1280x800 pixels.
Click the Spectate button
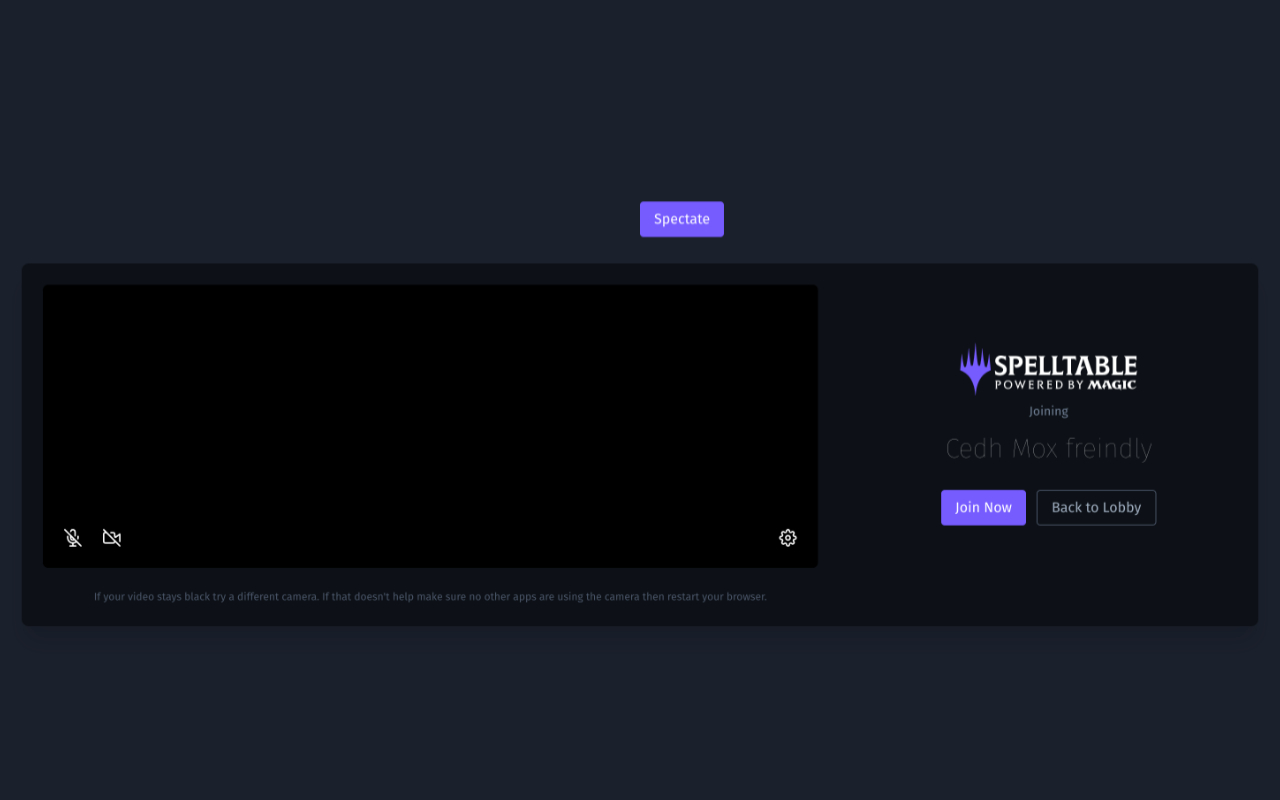pos(682,219)
